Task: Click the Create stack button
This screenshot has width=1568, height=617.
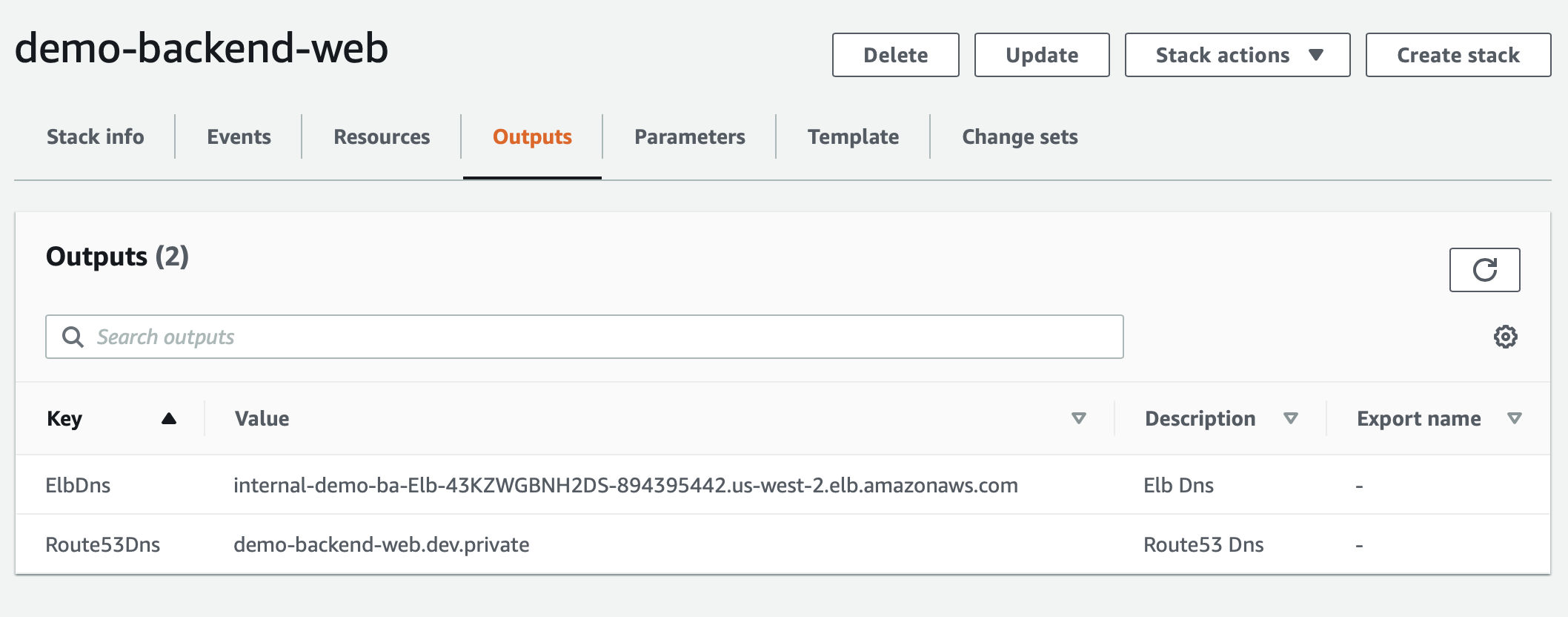Action: [1458, 55]
